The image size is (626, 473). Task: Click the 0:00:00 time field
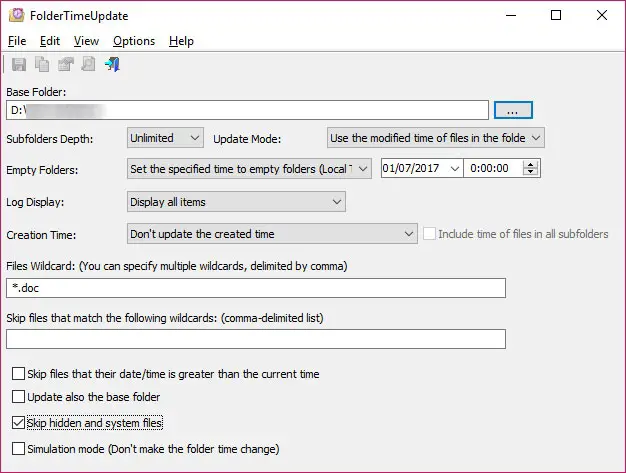coord(493,168)
